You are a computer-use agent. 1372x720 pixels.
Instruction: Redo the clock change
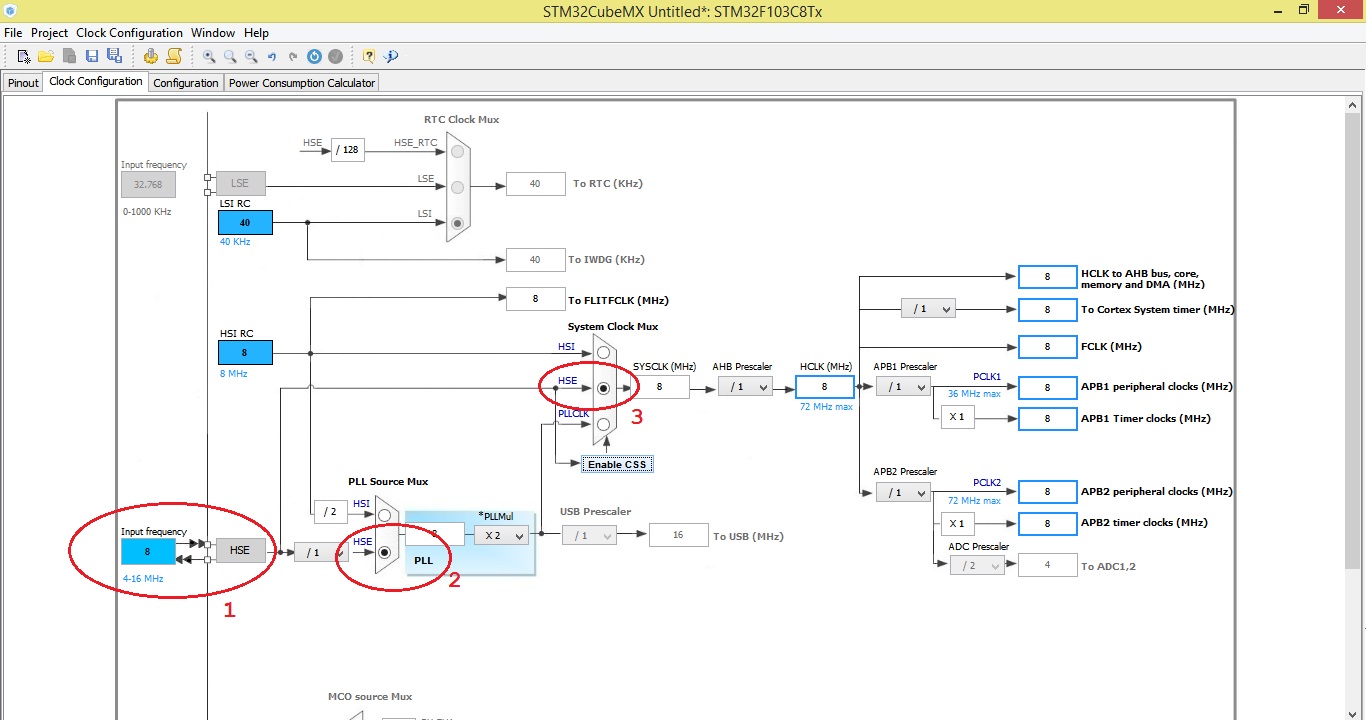[x=293, y=57]
